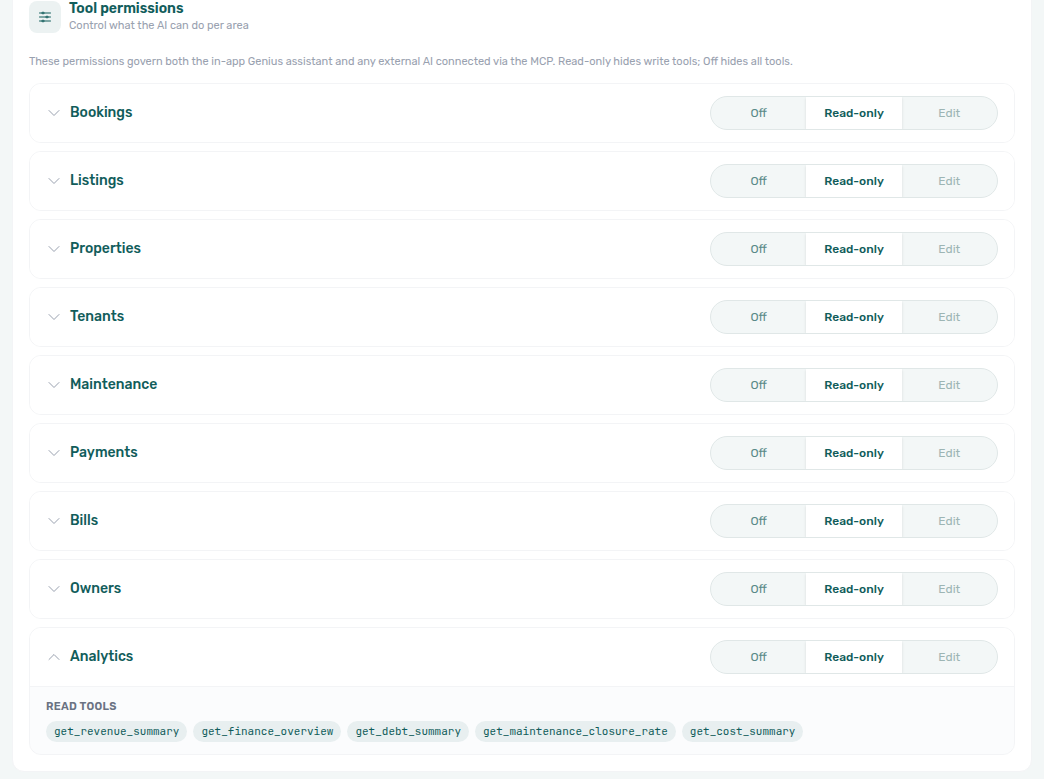Click the Tenants section title
The width and height of the screenshot is (1044, 779).
click(97, 316)
